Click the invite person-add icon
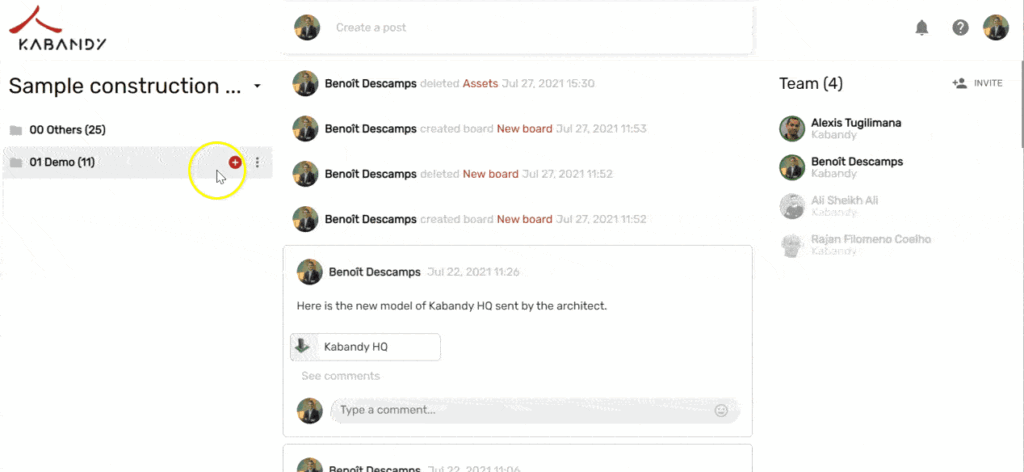Screen dimensions: 1024x472 (x=959, y=84)
